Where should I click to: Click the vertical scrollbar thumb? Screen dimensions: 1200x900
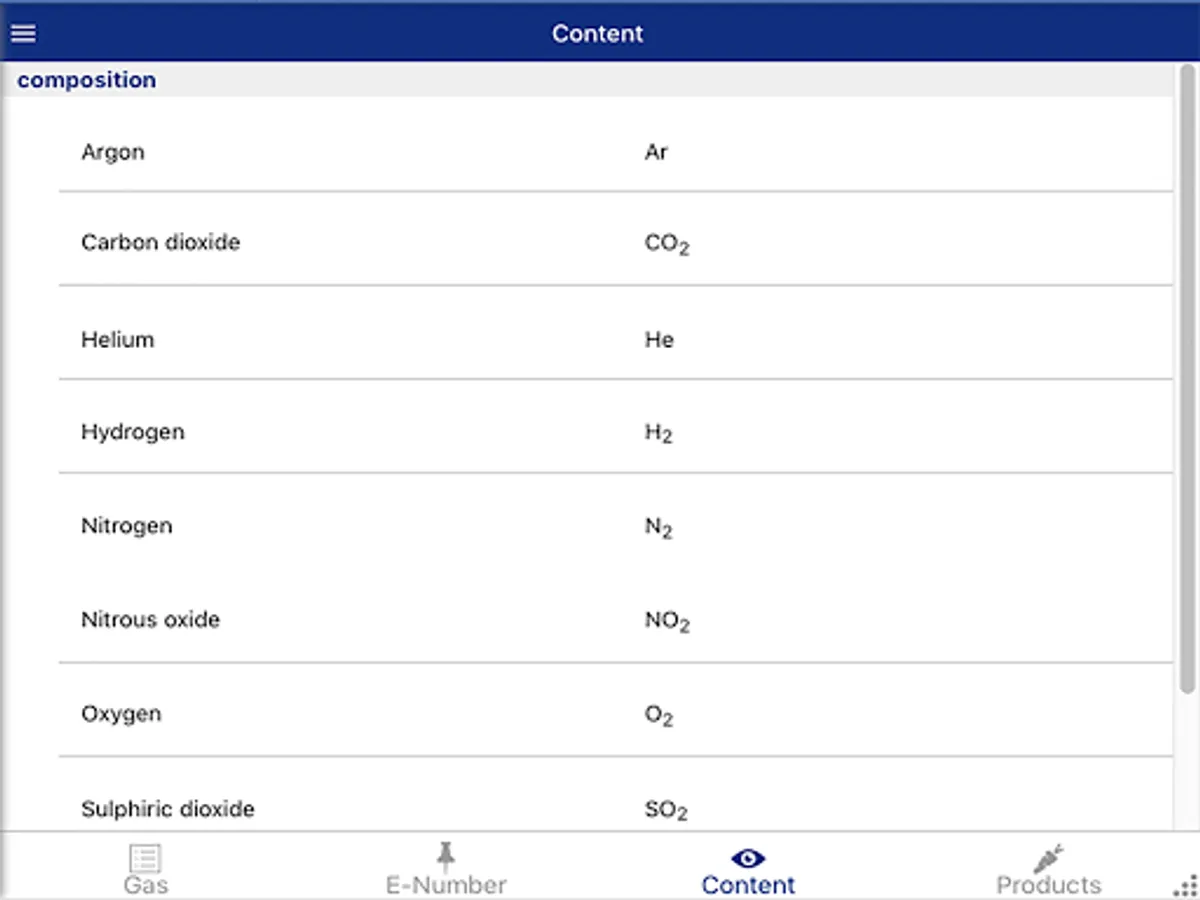(1187, 380)
